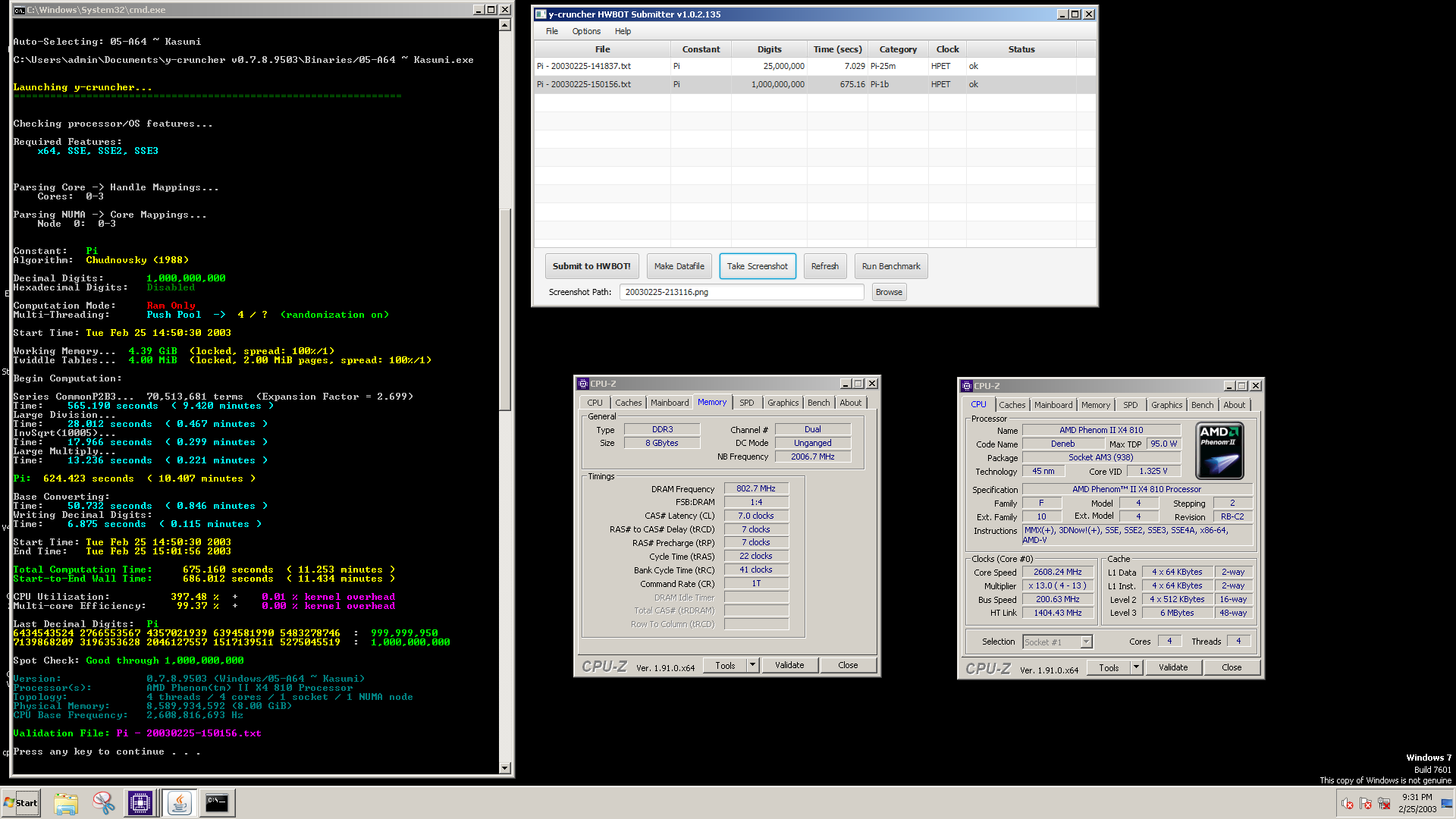Switch to Caches tab in left CPU-Z window

(629, 403)
